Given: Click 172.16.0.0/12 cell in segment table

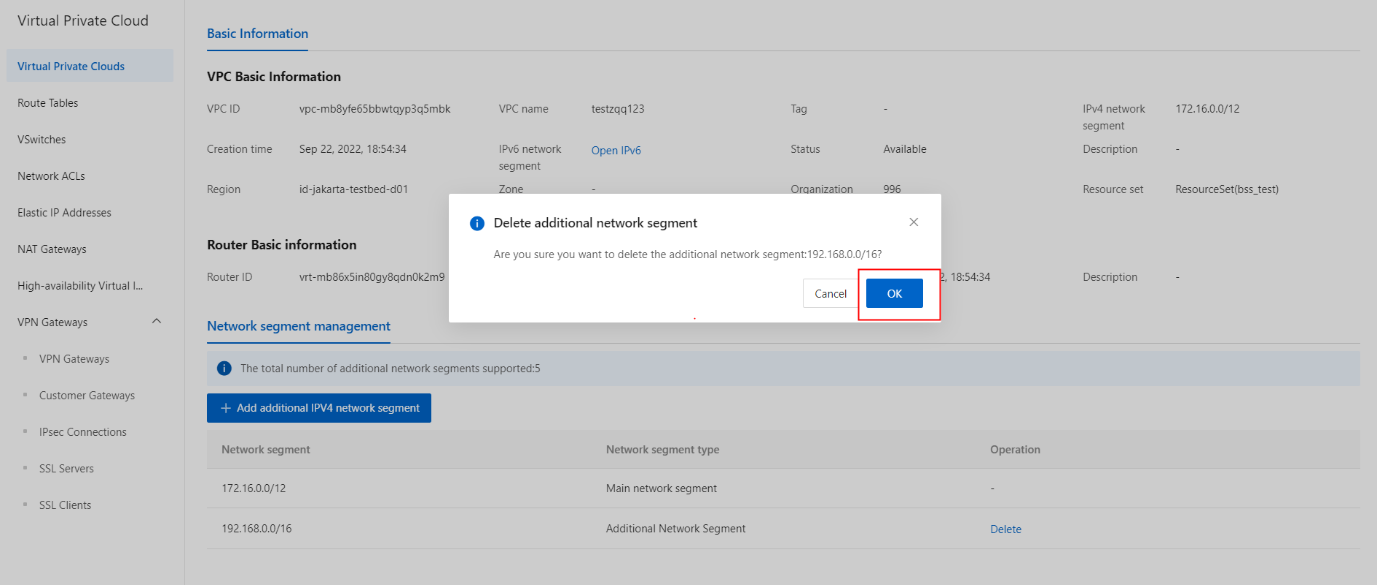Looking at the screenshot, I should click(x=254, y=488).
